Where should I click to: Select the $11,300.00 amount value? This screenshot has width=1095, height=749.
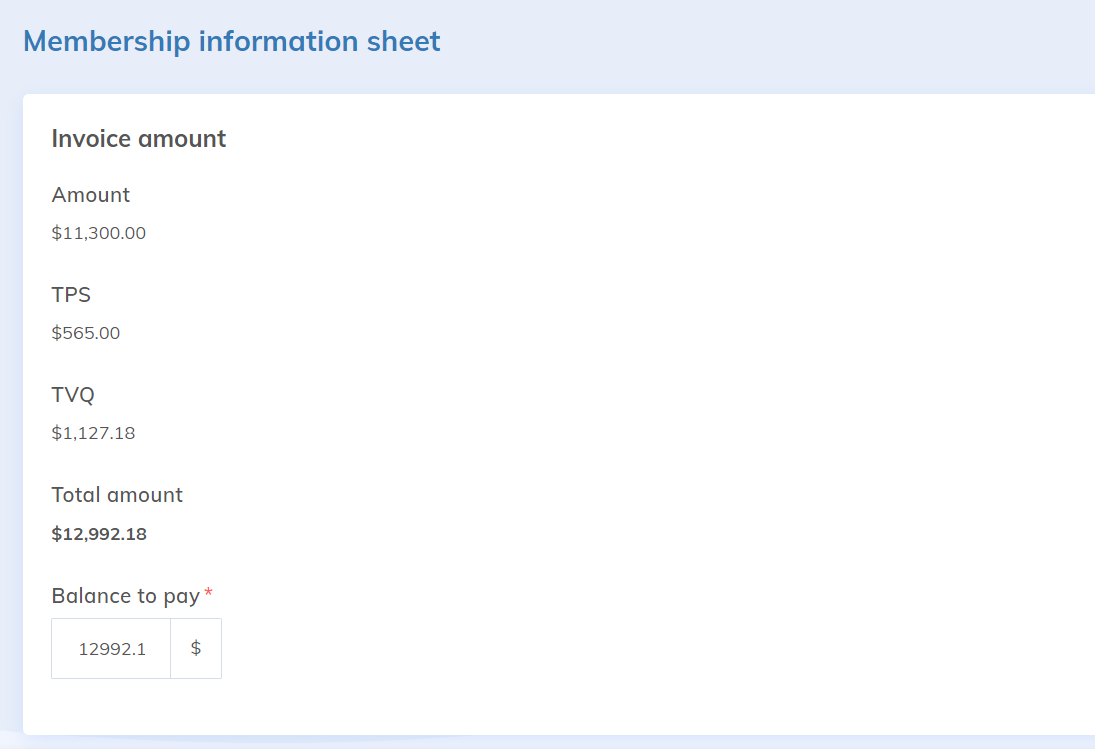99,233
